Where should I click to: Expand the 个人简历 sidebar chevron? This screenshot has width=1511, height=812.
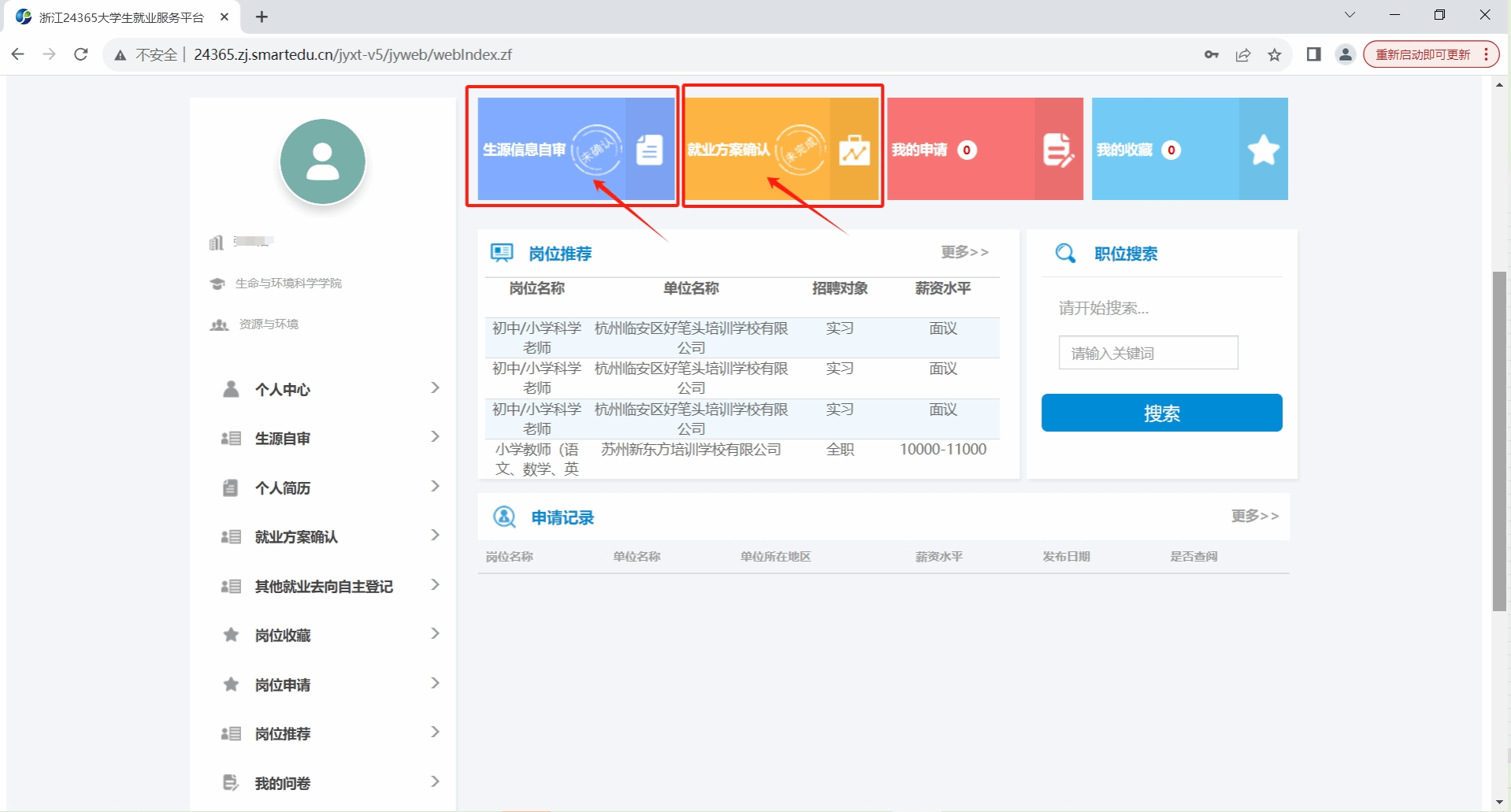[435, 487]
